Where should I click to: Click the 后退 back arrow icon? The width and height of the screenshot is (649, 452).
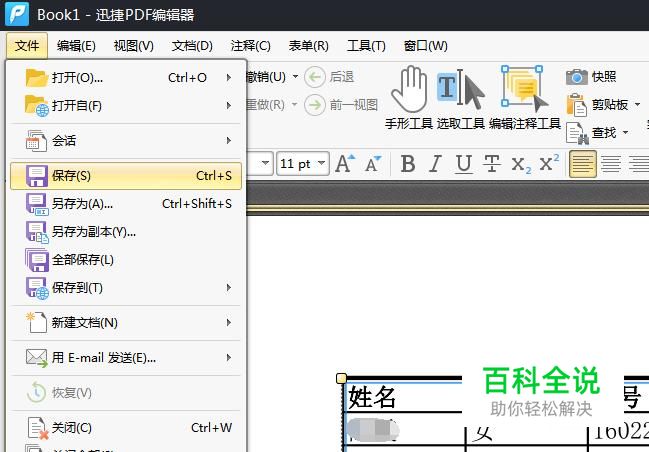point(315,77)
